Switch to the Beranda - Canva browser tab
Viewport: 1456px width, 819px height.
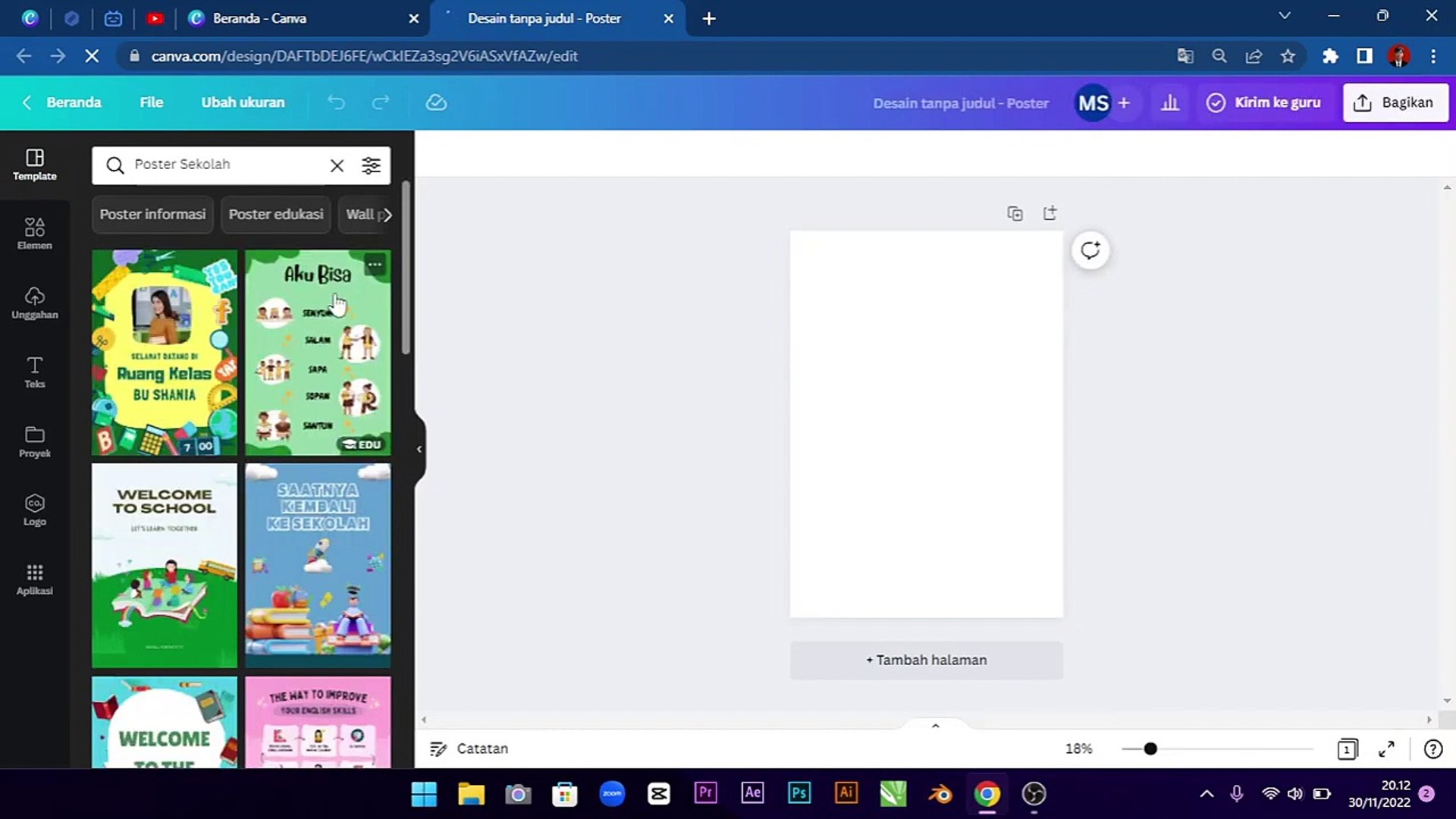click(258, 18)
